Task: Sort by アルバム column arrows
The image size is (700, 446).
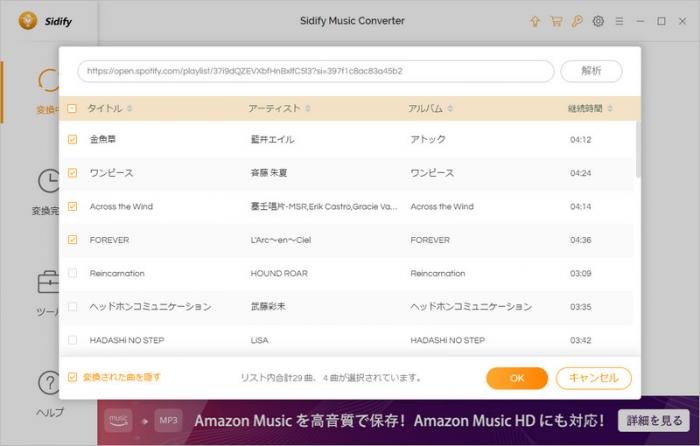Action: pyautogui.click(x=450, y=108)
